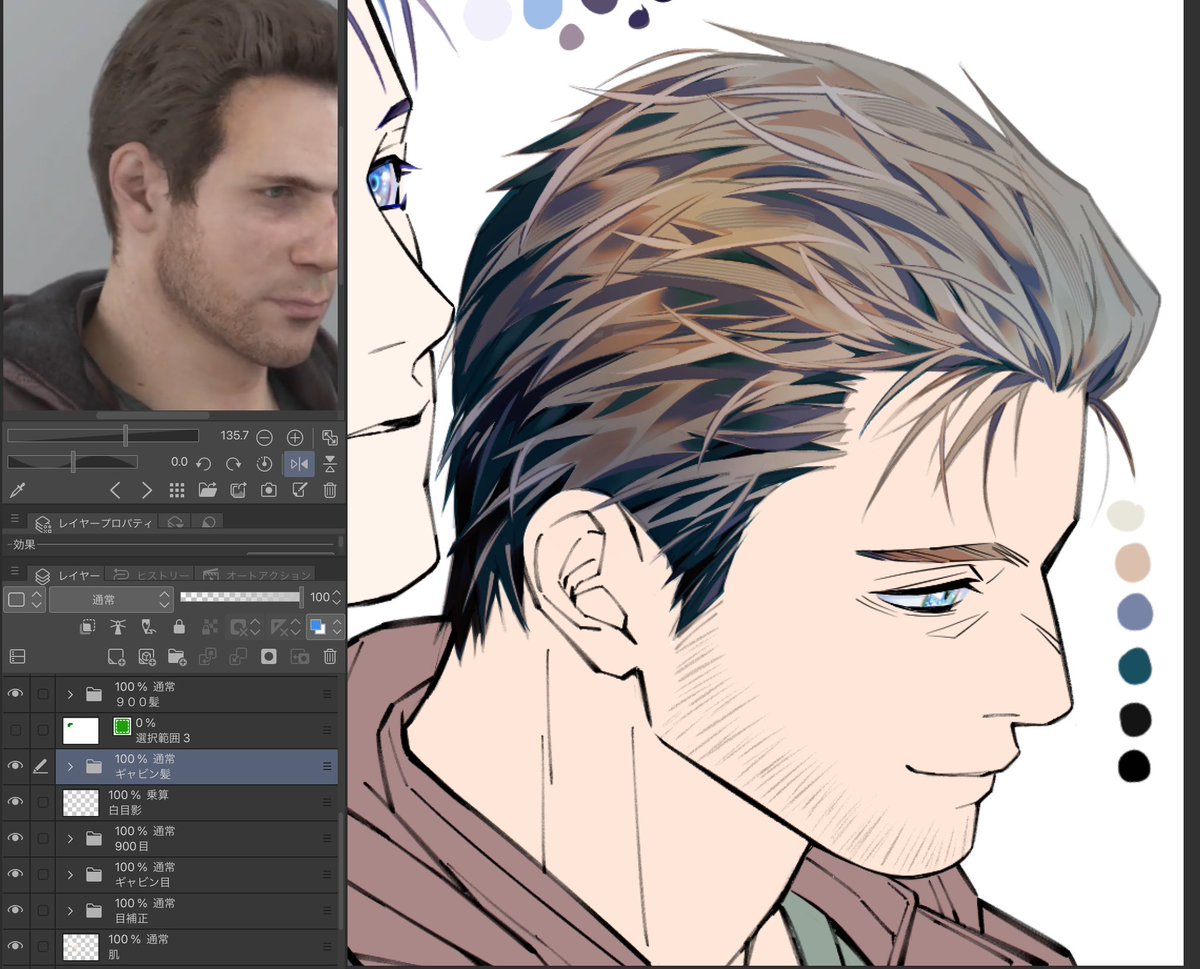Viewport: 1200px width, 969px height.
Task: Open the layer color dropdown
Action: tap(324, 627)
